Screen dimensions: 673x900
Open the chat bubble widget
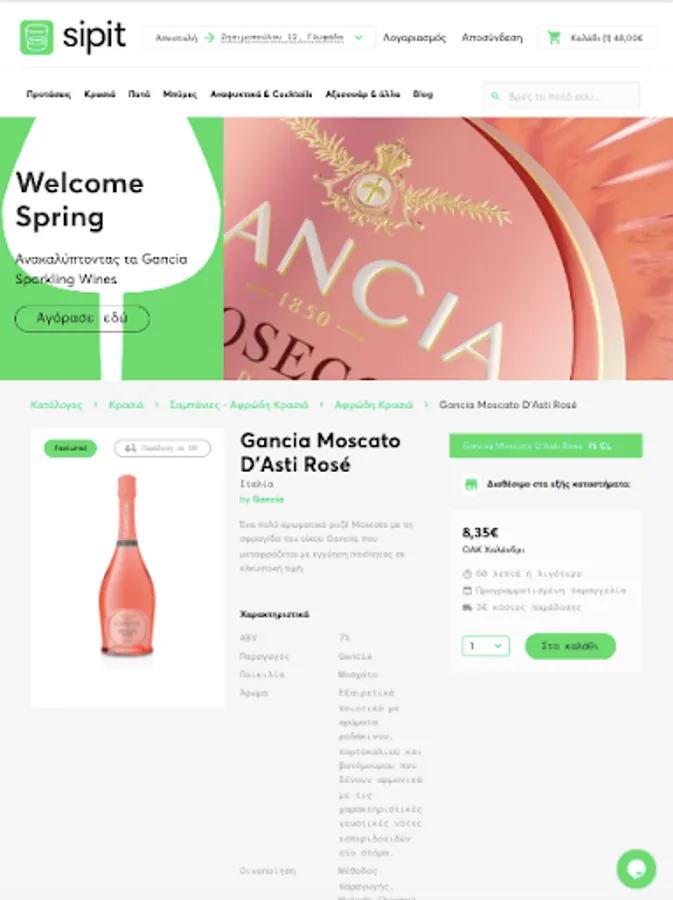pyautogui.click(x=636, y=869)
